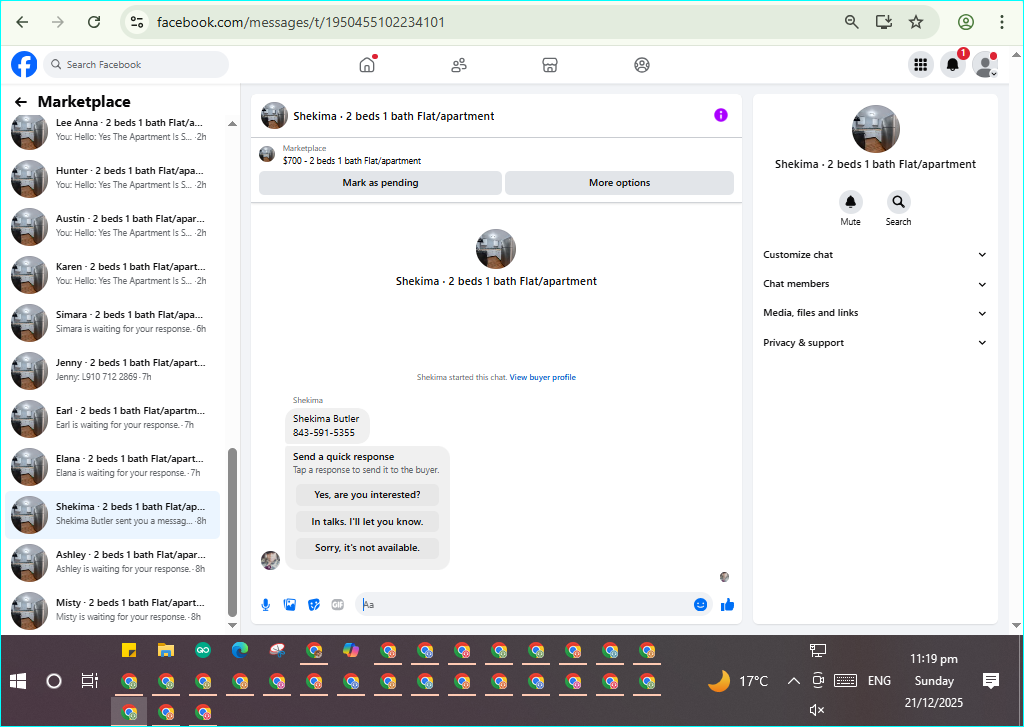Open the Windows Start menu
The width and height of the screenshot is (1024, 727).
point(18,681)
